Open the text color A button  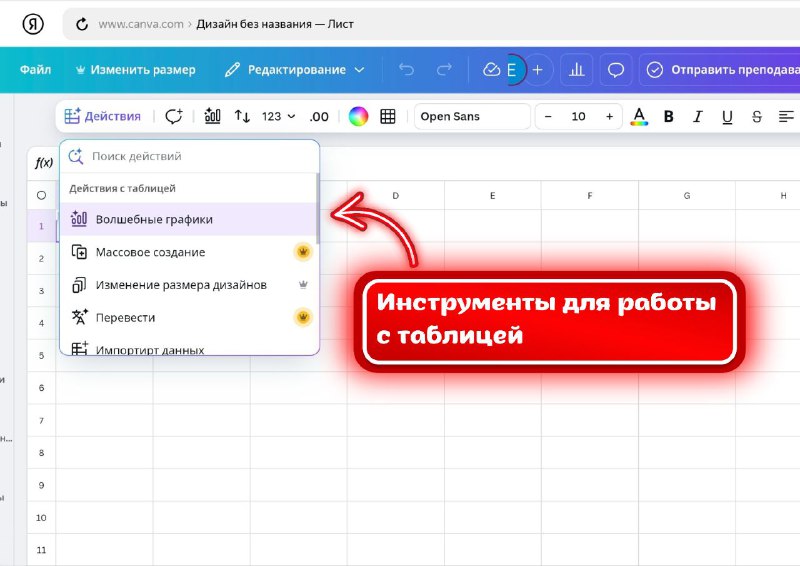(x=639, y=117)
